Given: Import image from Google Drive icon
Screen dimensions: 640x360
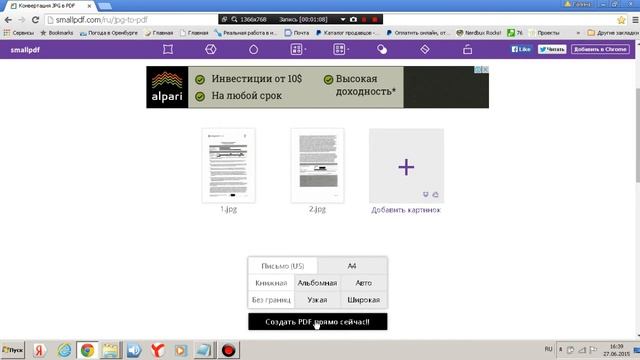Looking at the screenshot, I should (436, 195).
